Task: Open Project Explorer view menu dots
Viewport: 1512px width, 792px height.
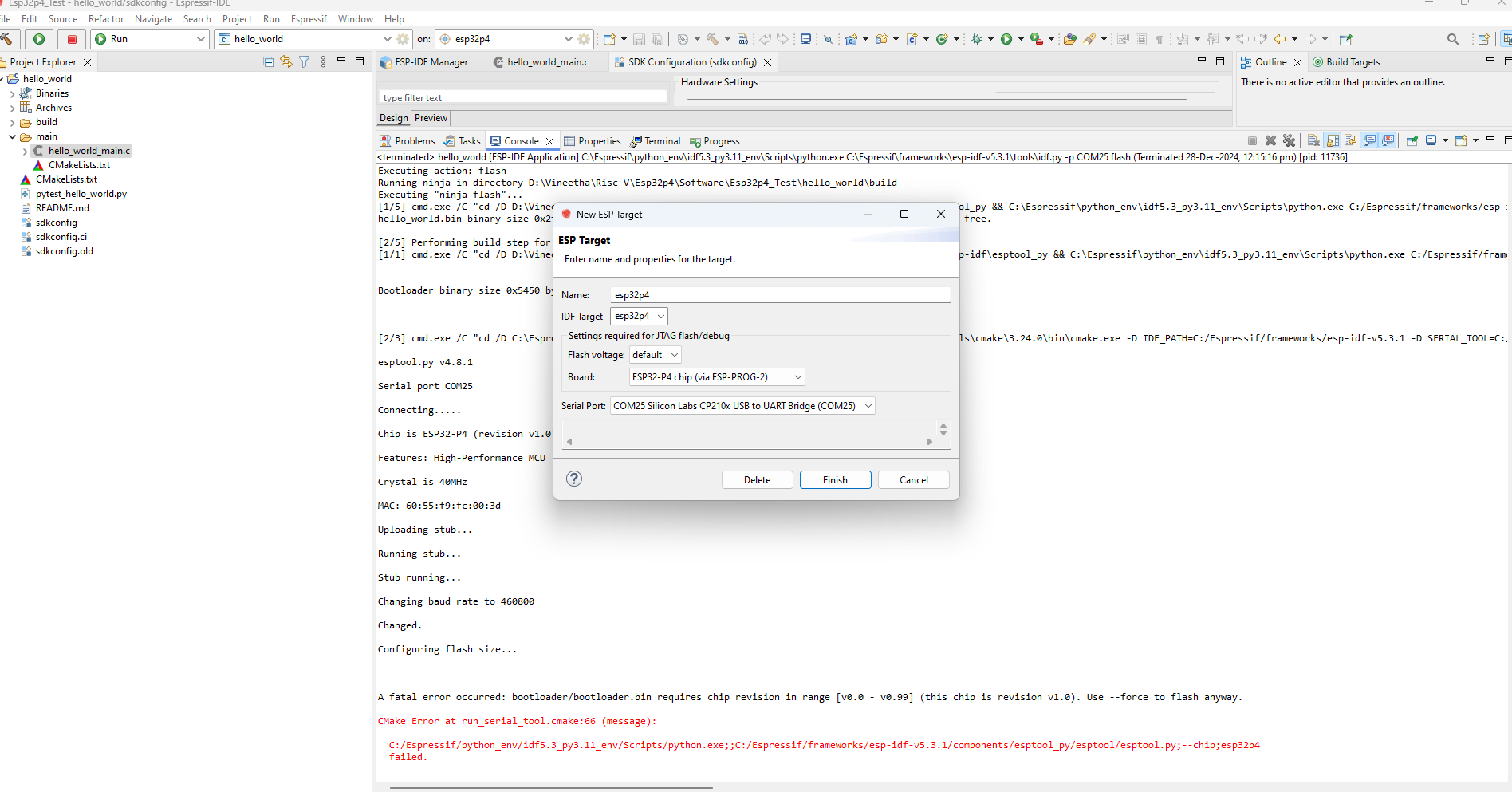Action: (323, 61)
